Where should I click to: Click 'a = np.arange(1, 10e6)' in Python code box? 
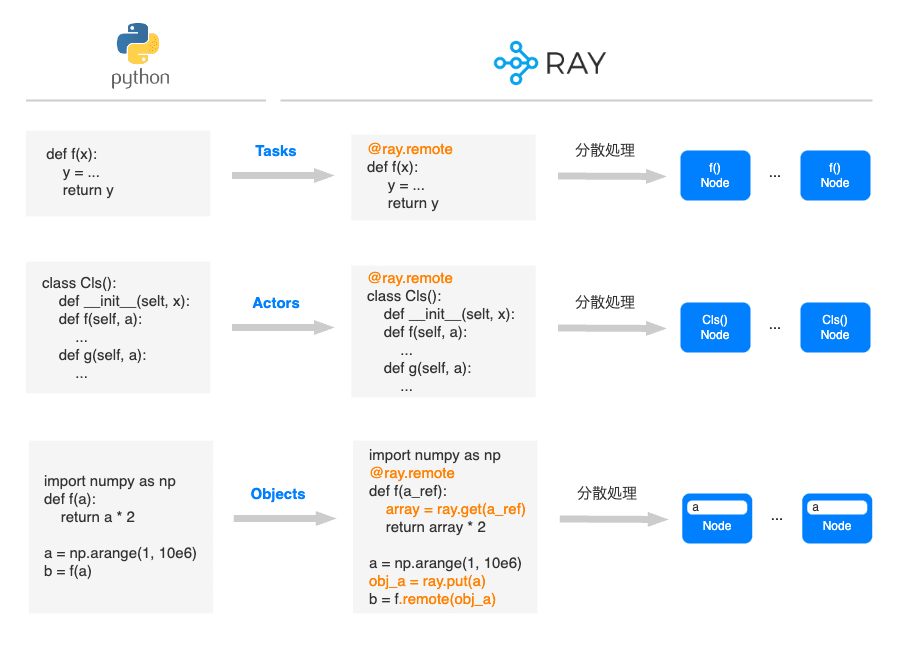click(x=120, y=554)
